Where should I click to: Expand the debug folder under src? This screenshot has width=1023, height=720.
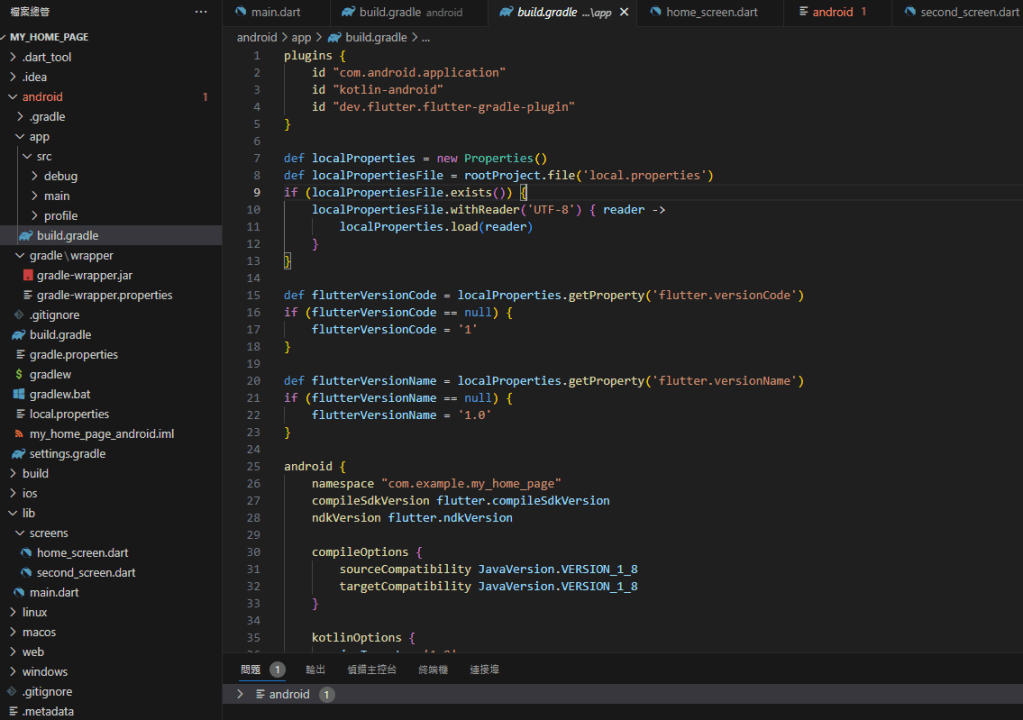tap(60, 176)
